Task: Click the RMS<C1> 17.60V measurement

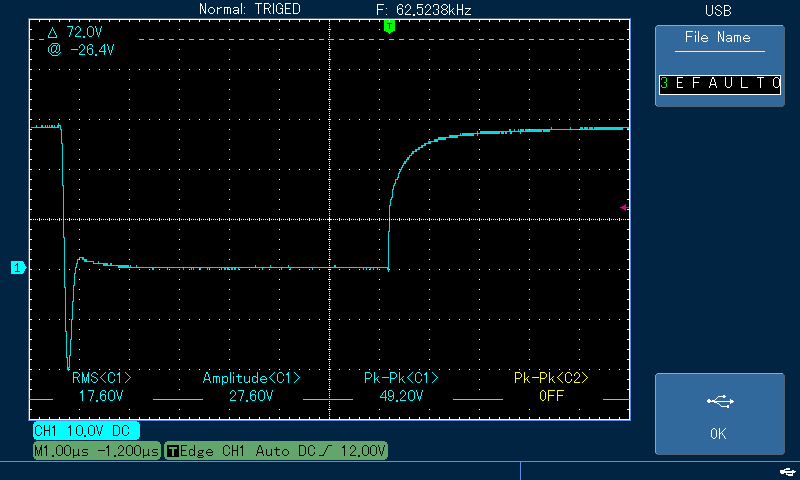Action: 101,387
